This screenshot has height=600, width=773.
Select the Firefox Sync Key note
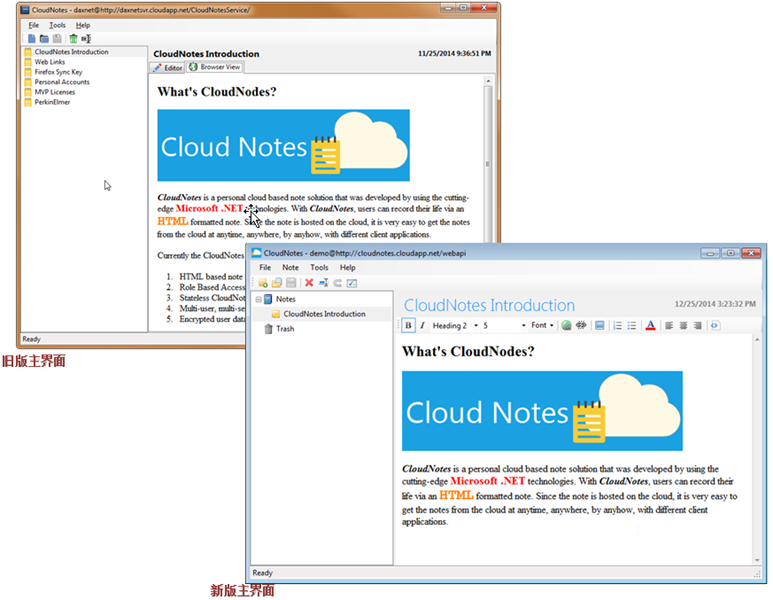click(x=58, y=72)
